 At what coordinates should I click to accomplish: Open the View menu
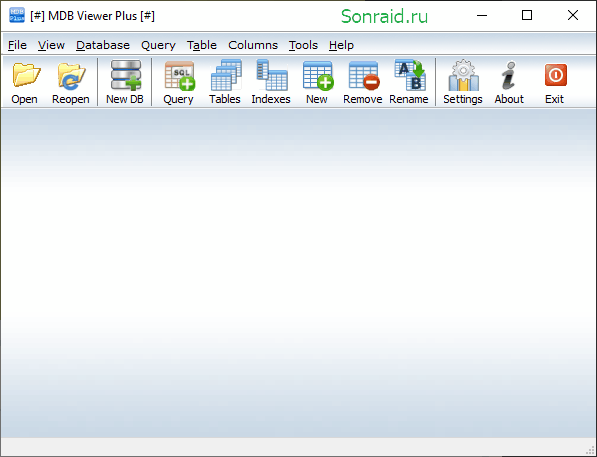tap(51, 45)
